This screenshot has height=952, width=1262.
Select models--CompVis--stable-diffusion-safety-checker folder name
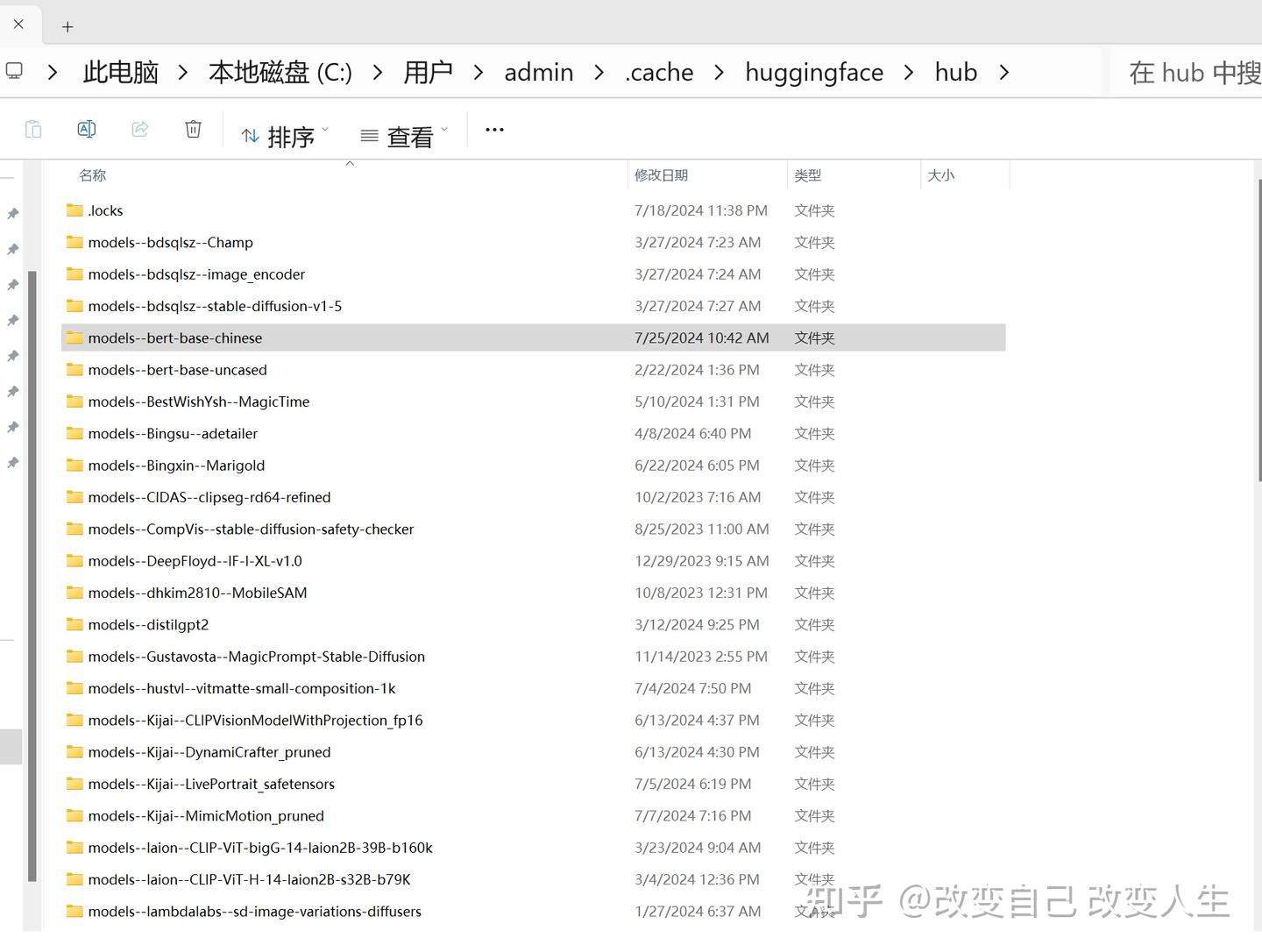[251, 529]
